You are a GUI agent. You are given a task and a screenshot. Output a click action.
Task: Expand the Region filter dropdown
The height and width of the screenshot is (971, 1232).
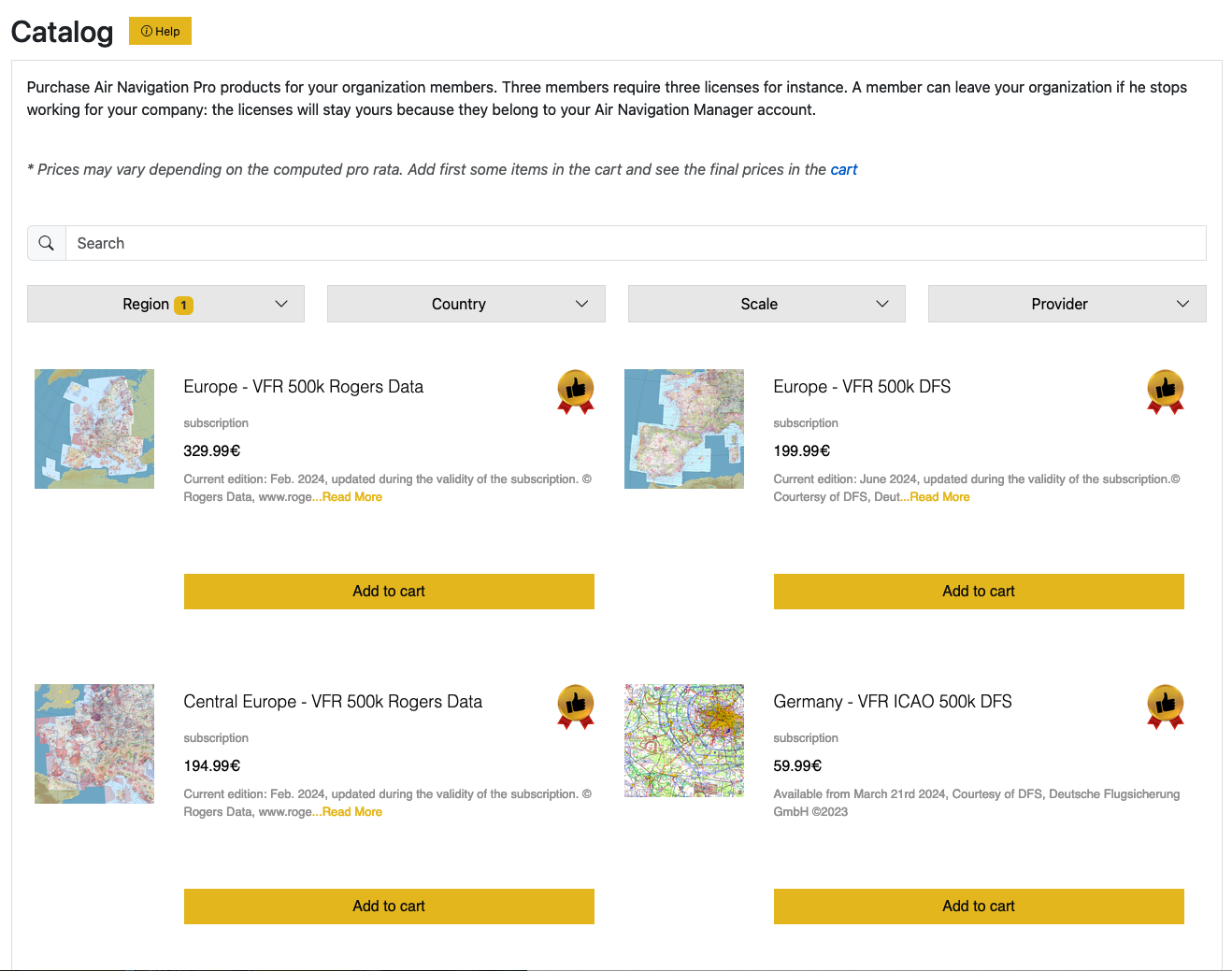pyautogui.click(x=165, y=304)
